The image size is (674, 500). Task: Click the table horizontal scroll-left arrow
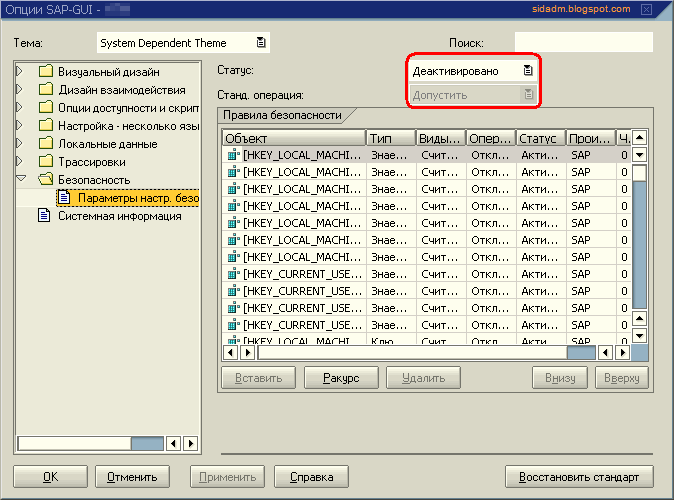231,353
